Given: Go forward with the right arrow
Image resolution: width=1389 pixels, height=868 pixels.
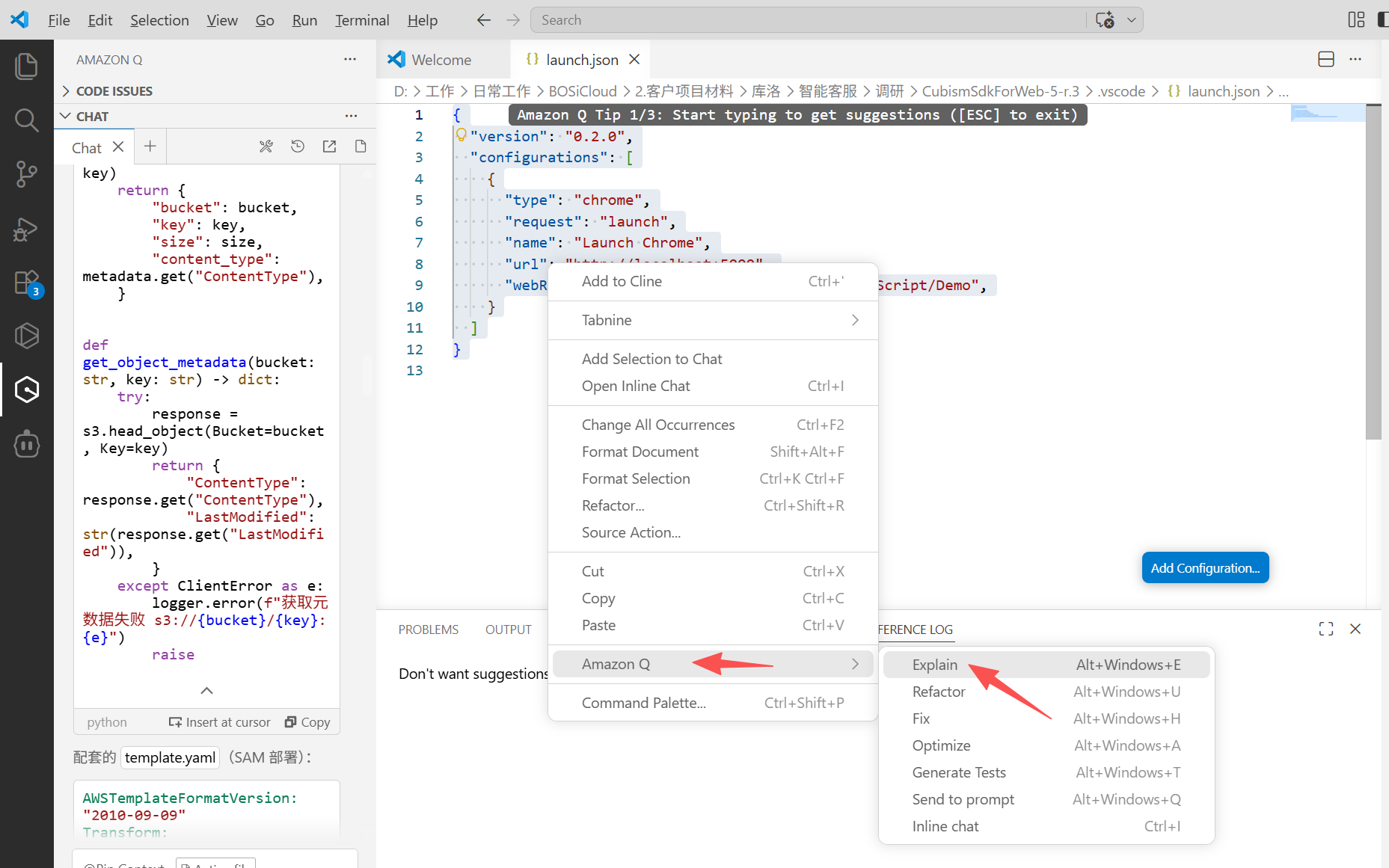Looking at the screenshot, I should tap(513, 20).
